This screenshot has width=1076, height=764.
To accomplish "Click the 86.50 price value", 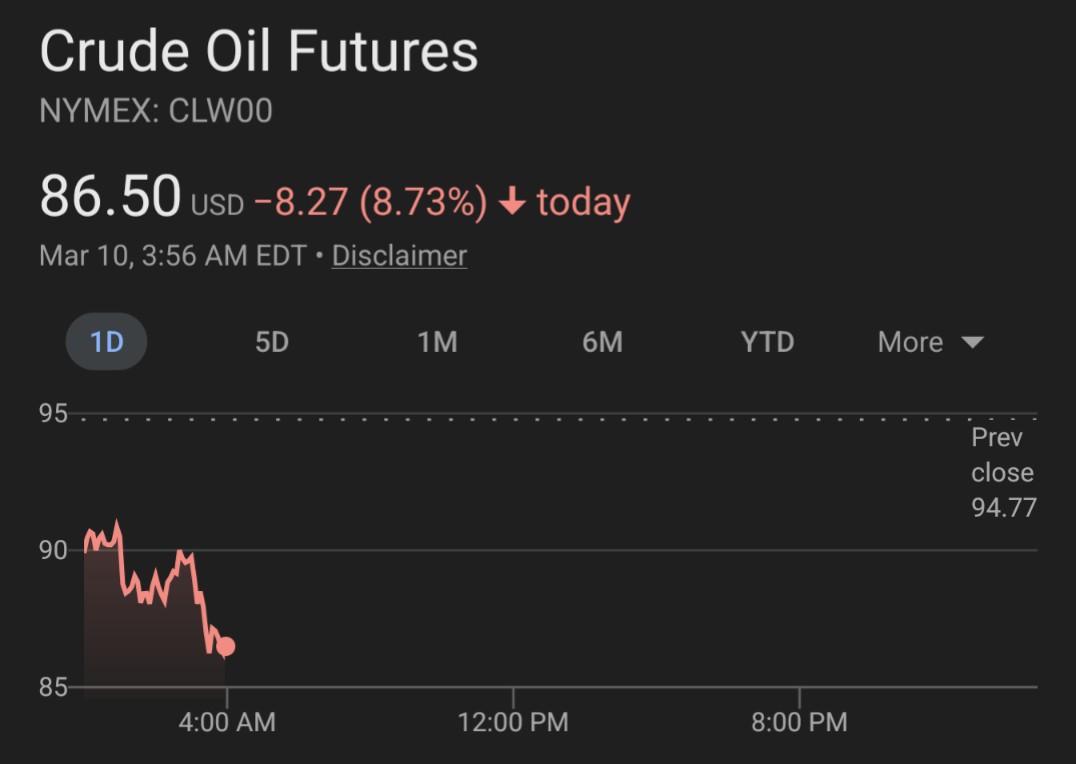I will 111,197.
